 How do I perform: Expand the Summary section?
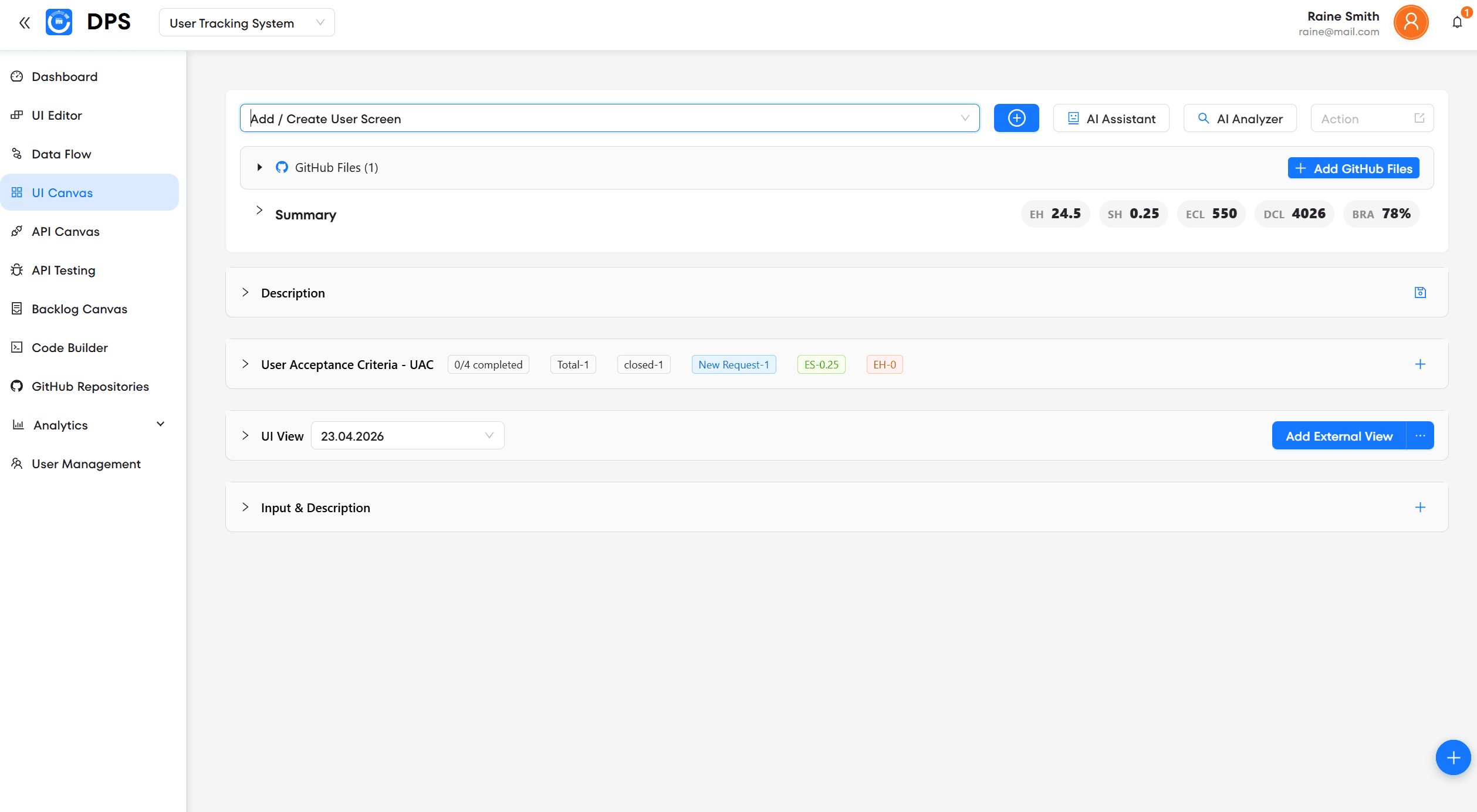pos(259,211)
